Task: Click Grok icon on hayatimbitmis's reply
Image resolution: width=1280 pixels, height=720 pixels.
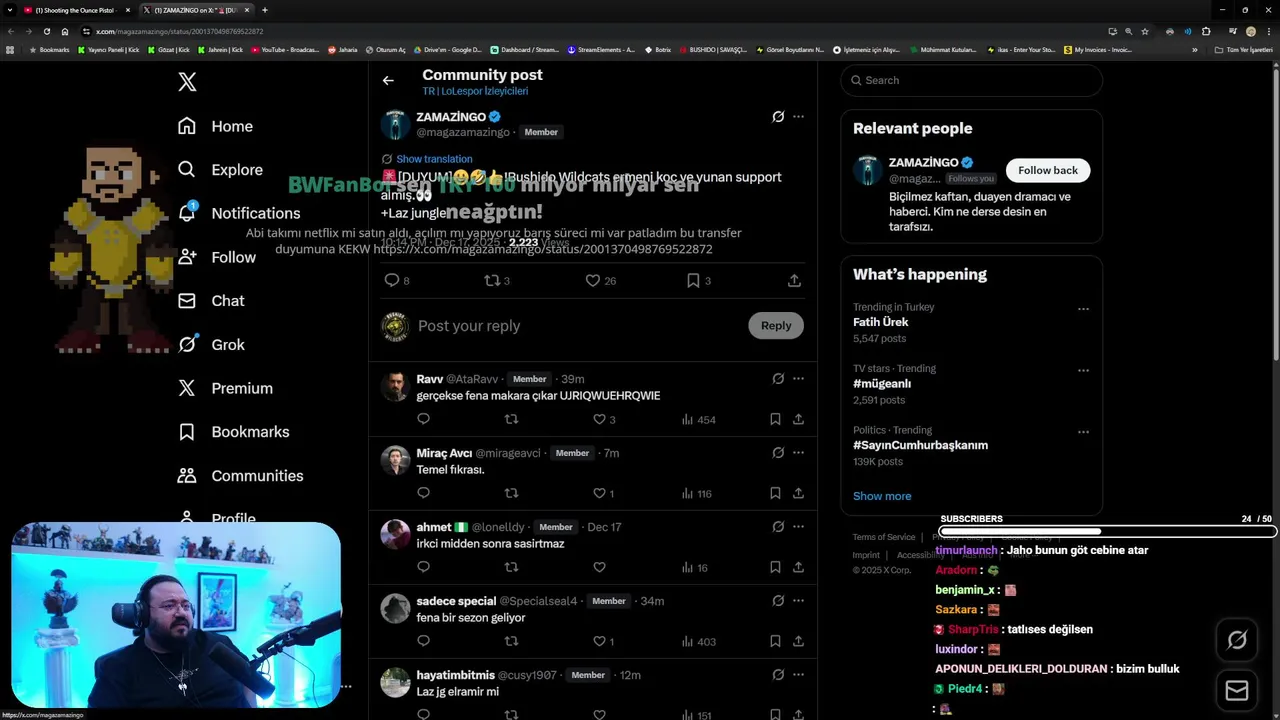Action: pos(778,675)
